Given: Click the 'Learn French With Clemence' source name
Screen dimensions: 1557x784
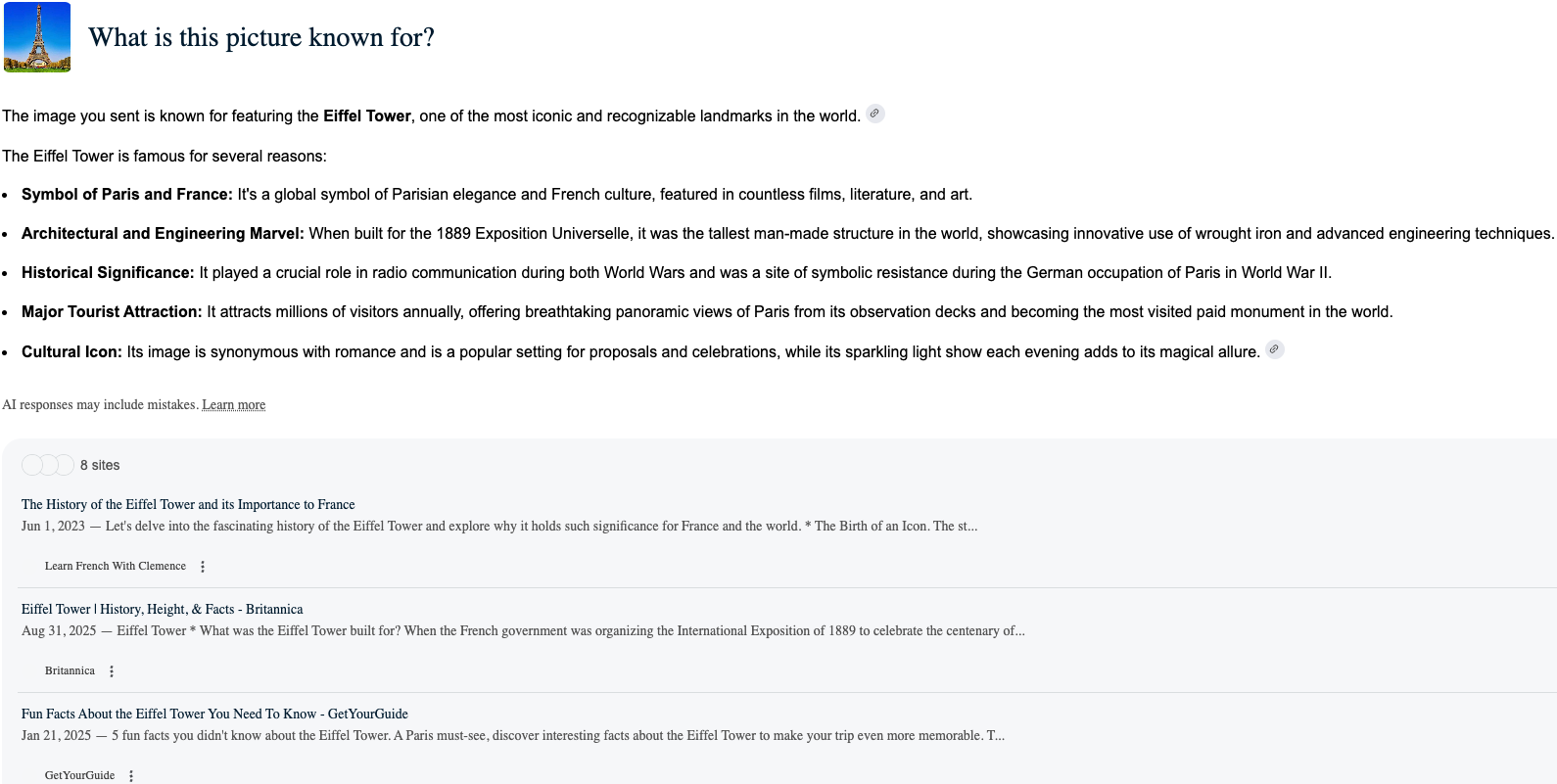Looking at the screenshot, I should point(115,567).
